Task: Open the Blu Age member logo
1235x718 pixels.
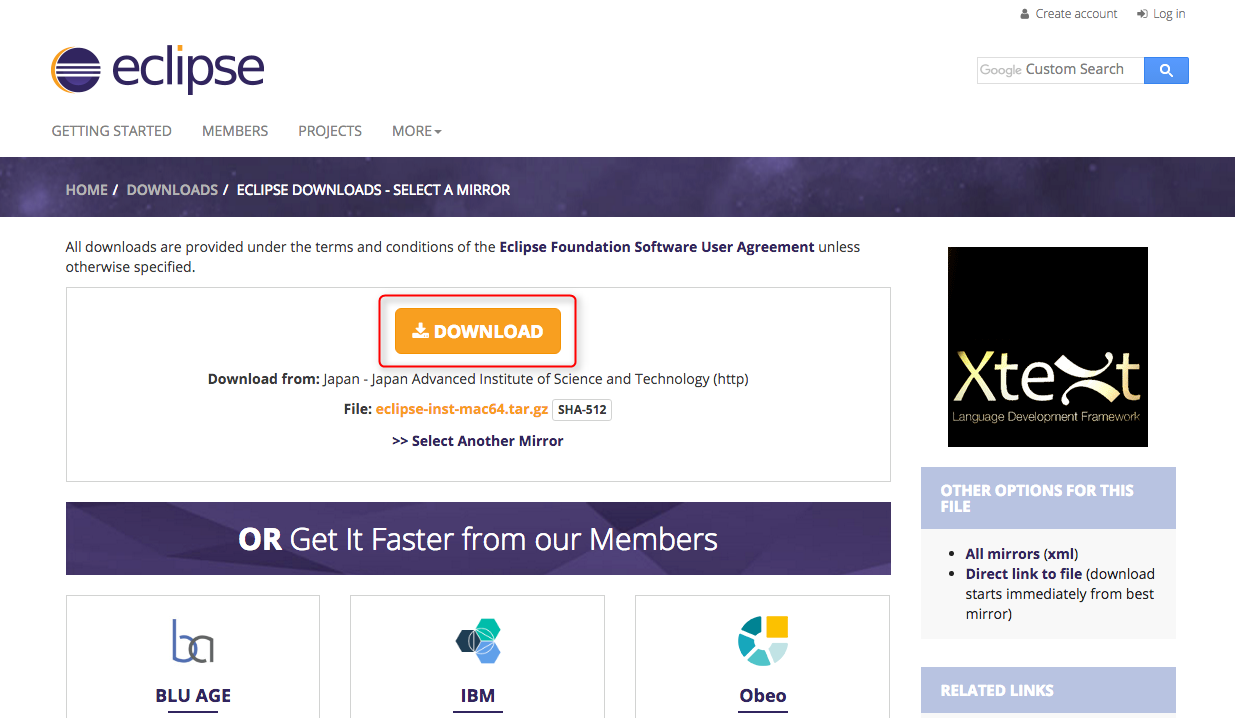Action: point(193,641)
